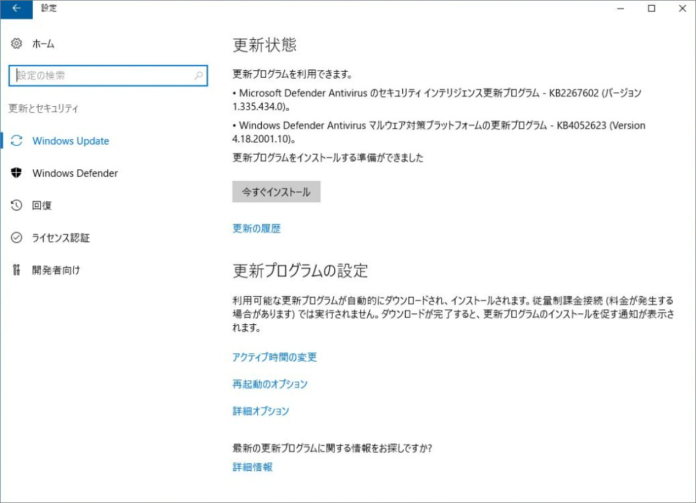Select the 開発者向け text label in sidebar

[x=55, y=269]
